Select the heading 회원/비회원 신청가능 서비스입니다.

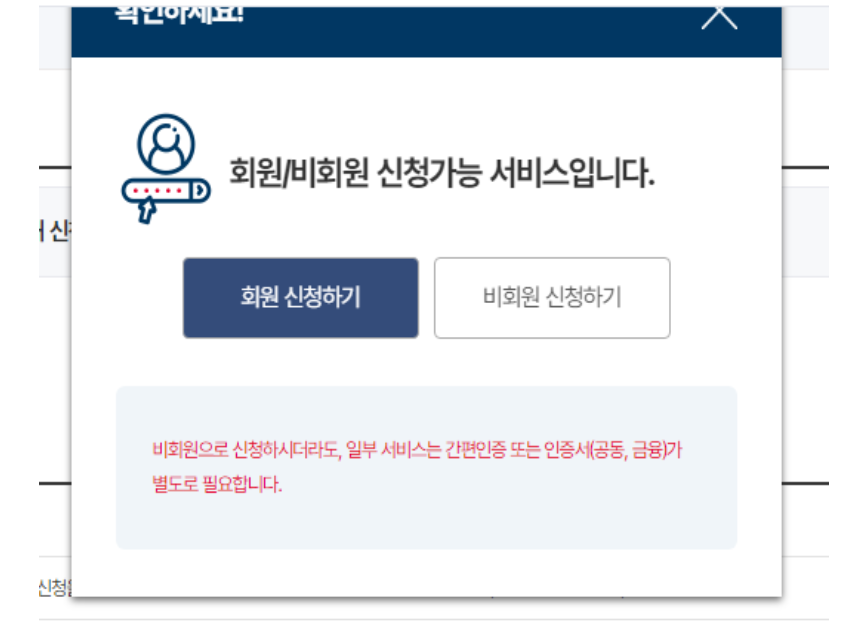[441, 173]
